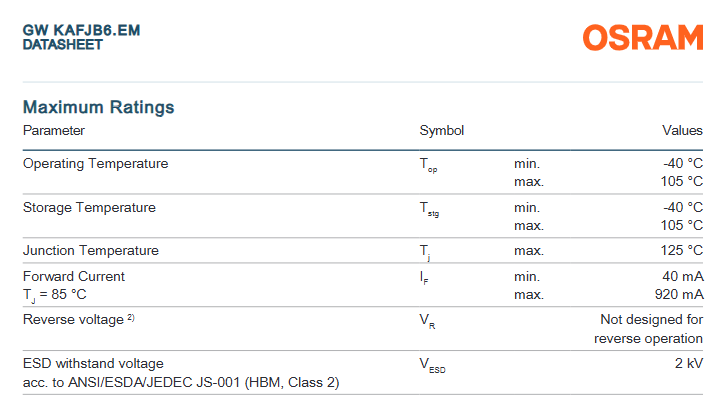Click the ESD withstand voltage label
The image size is (723, 413).
93,363
